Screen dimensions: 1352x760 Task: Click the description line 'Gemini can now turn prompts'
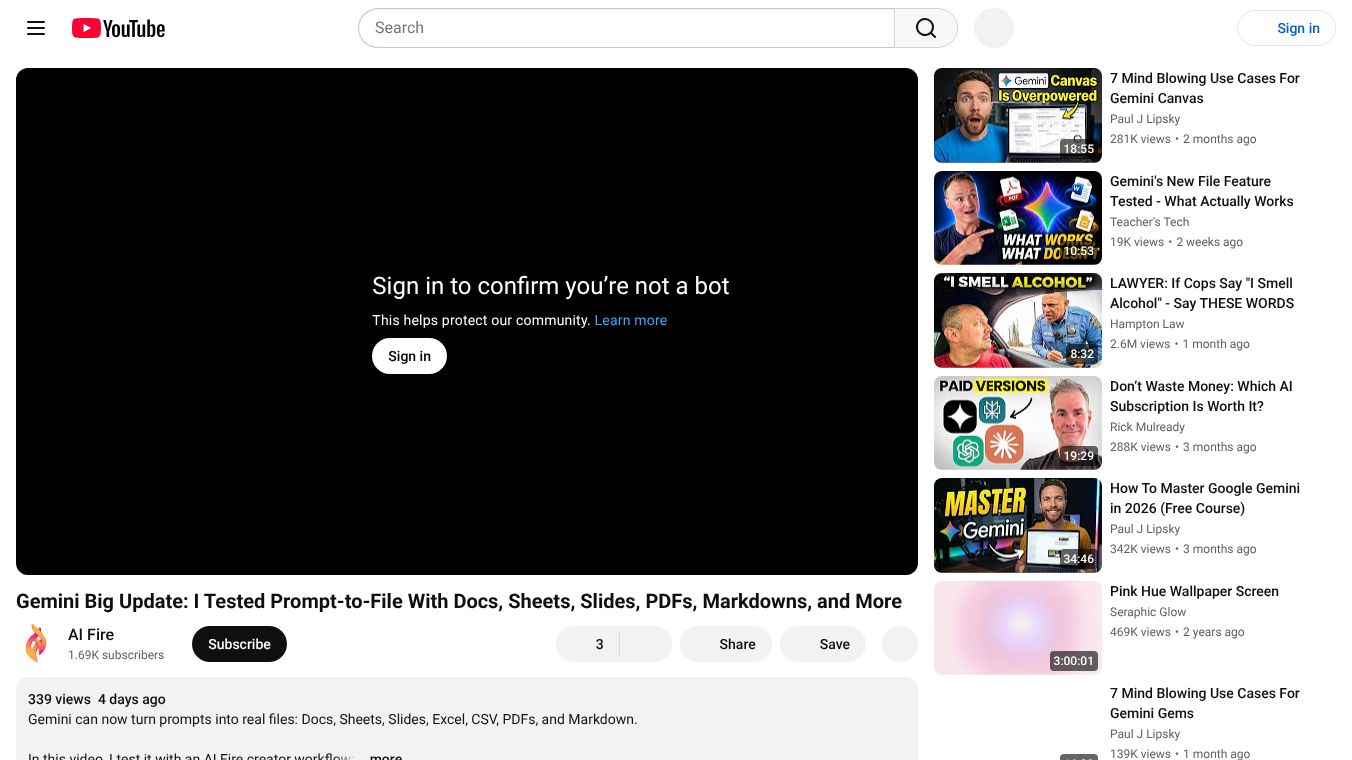point(332,719)
